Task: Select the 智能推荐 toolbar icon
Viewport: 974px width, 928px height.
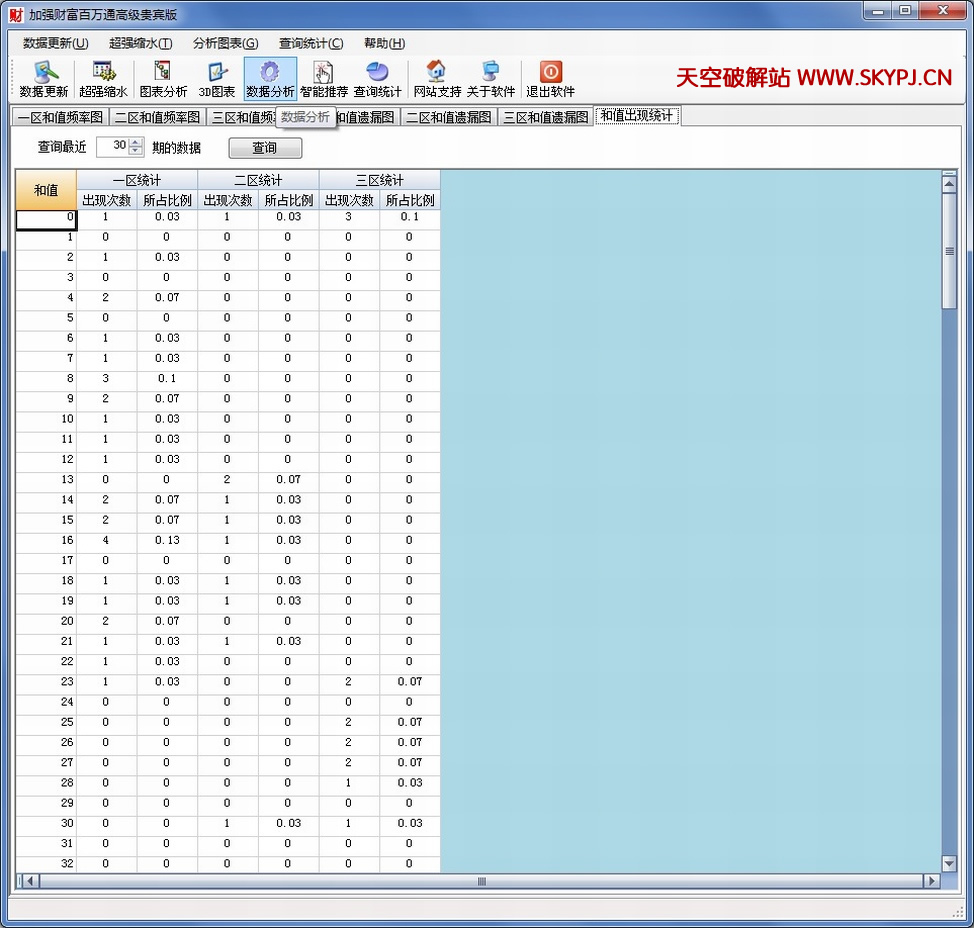Action: tap(324, 79)
